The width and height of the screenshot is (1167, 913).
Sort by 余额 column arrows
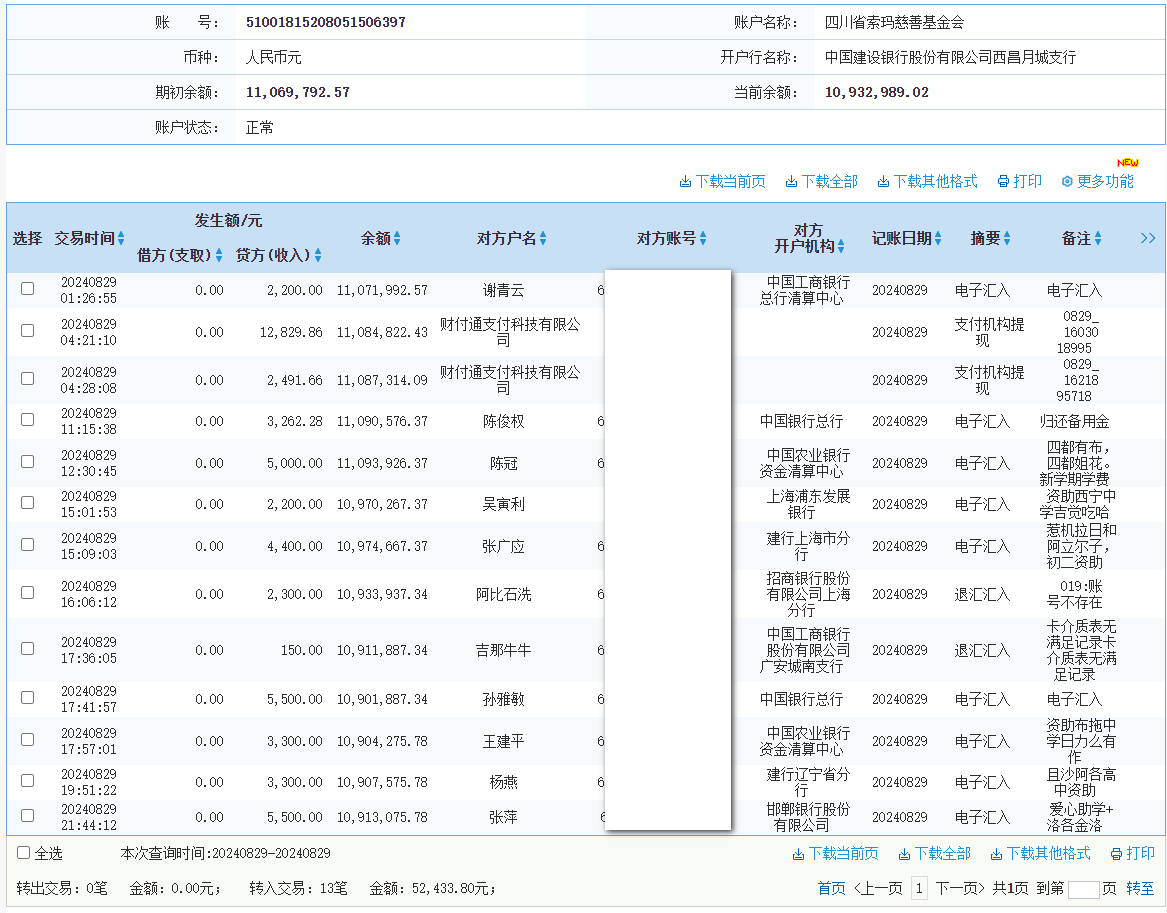click(397, 238)
